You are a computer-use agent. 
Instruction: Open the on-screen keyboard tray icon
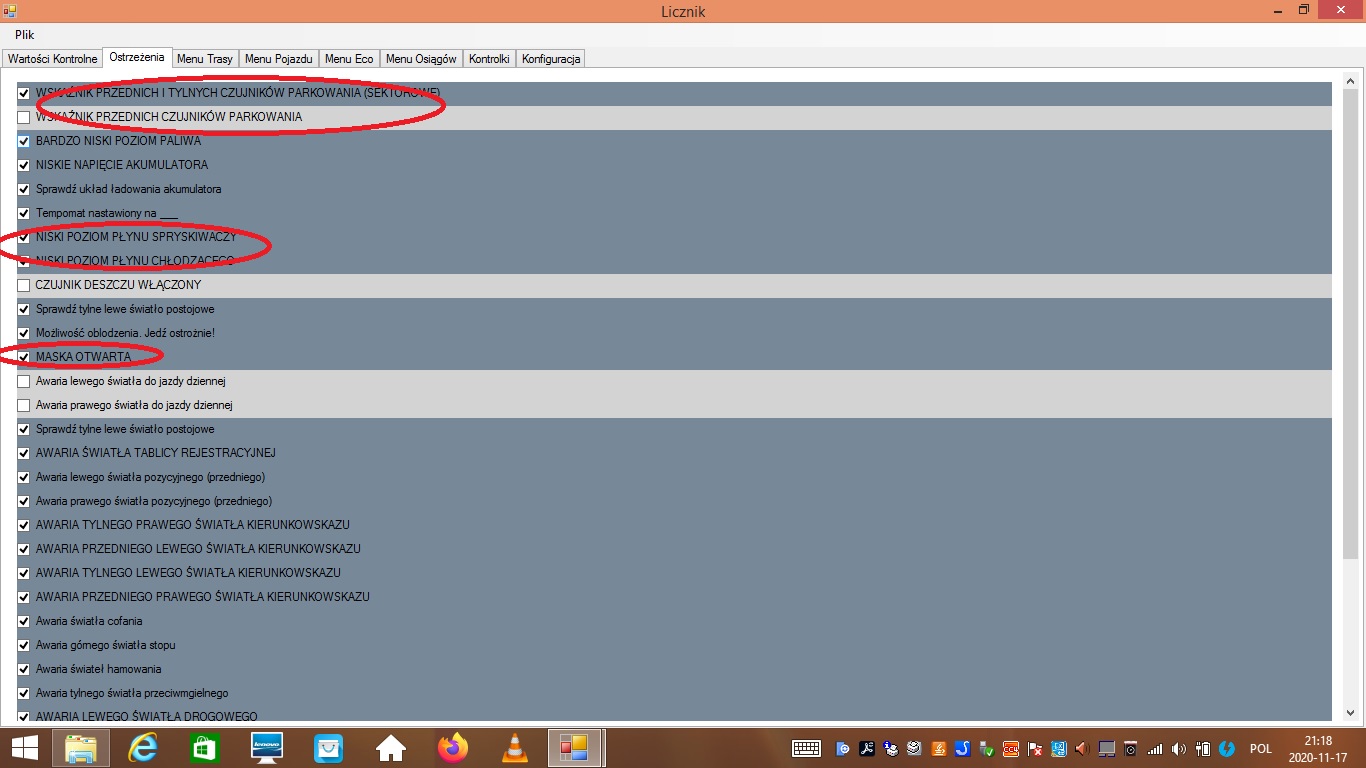806,748
